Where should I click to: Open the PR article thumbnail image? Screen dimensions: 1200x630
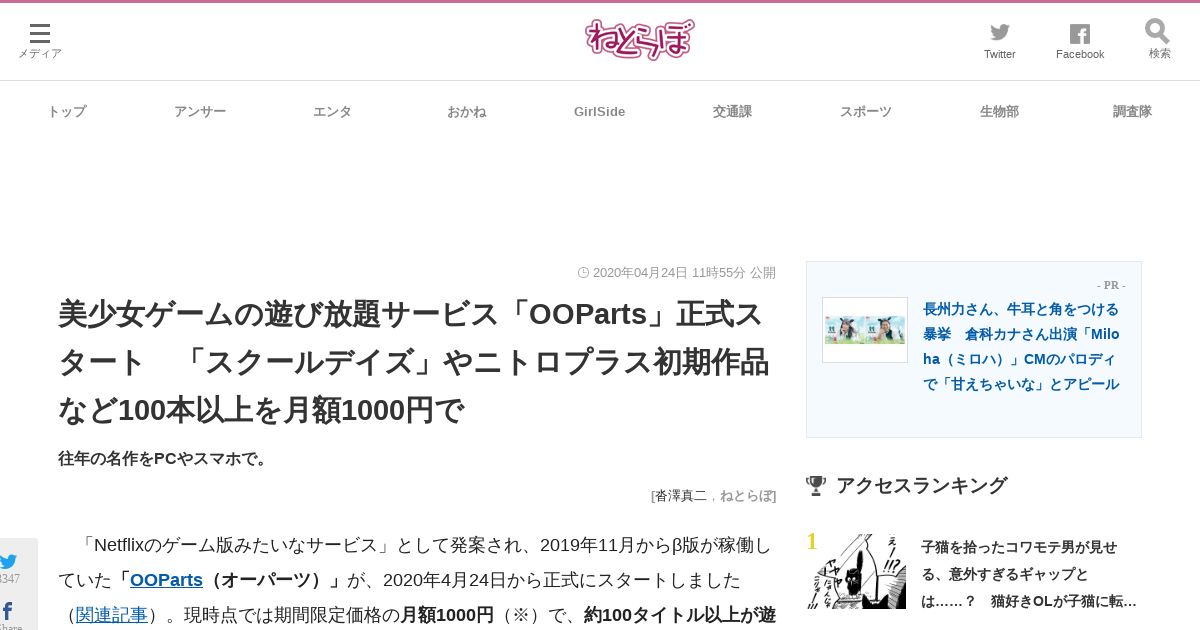click(865, 330)
